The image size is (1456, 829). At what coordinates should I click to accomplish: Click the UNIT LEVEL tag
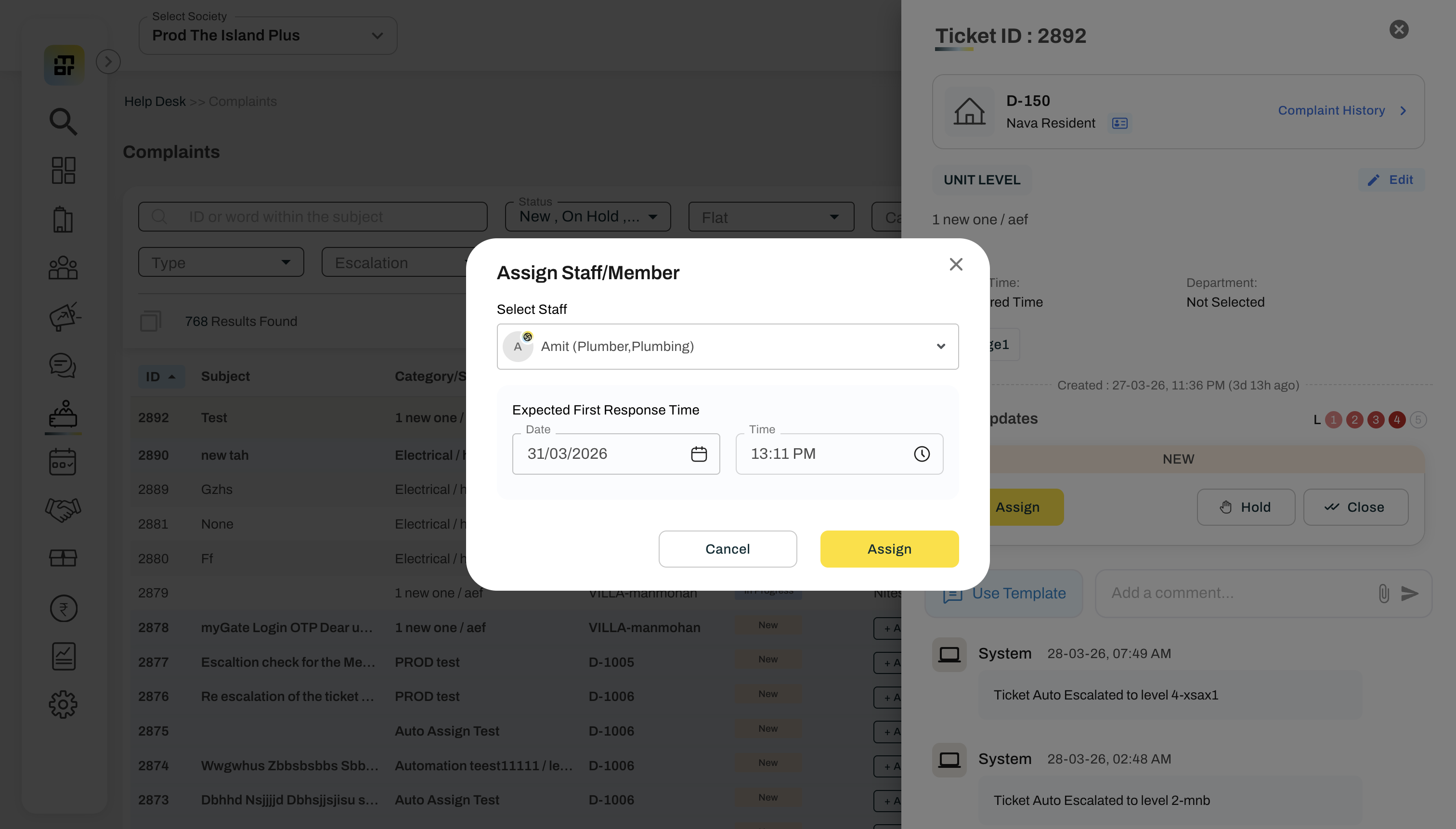tap(982, 180)
